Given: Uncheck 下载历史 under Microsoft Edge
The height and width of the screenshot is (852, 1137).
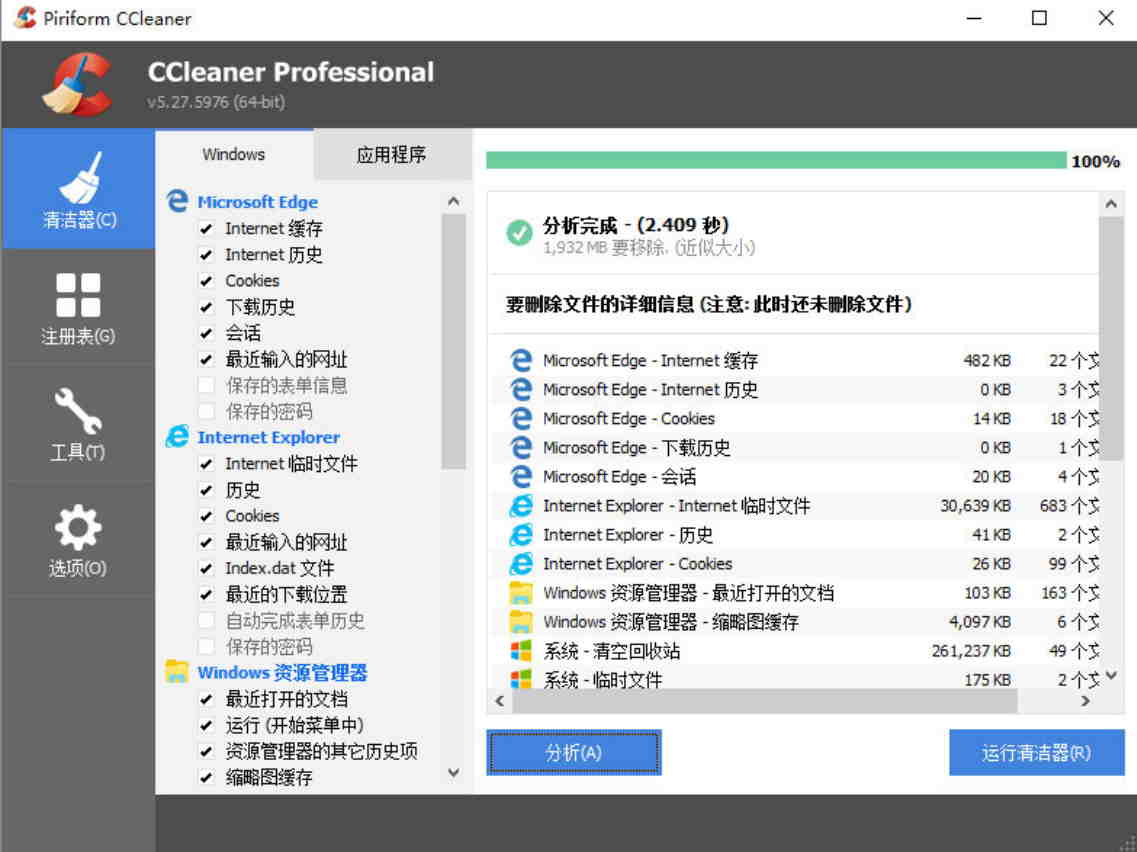Looking at the screenshot, I should tap(207, 307).
